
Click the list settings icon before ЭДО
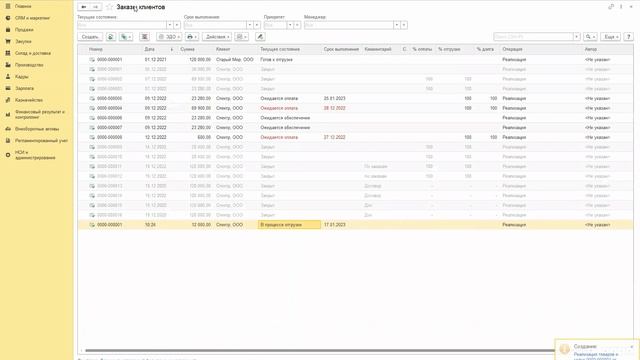coord(144,37)
